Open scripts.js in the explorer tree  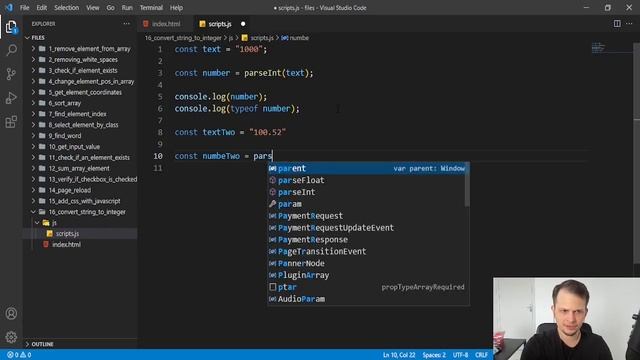point(80,233)
